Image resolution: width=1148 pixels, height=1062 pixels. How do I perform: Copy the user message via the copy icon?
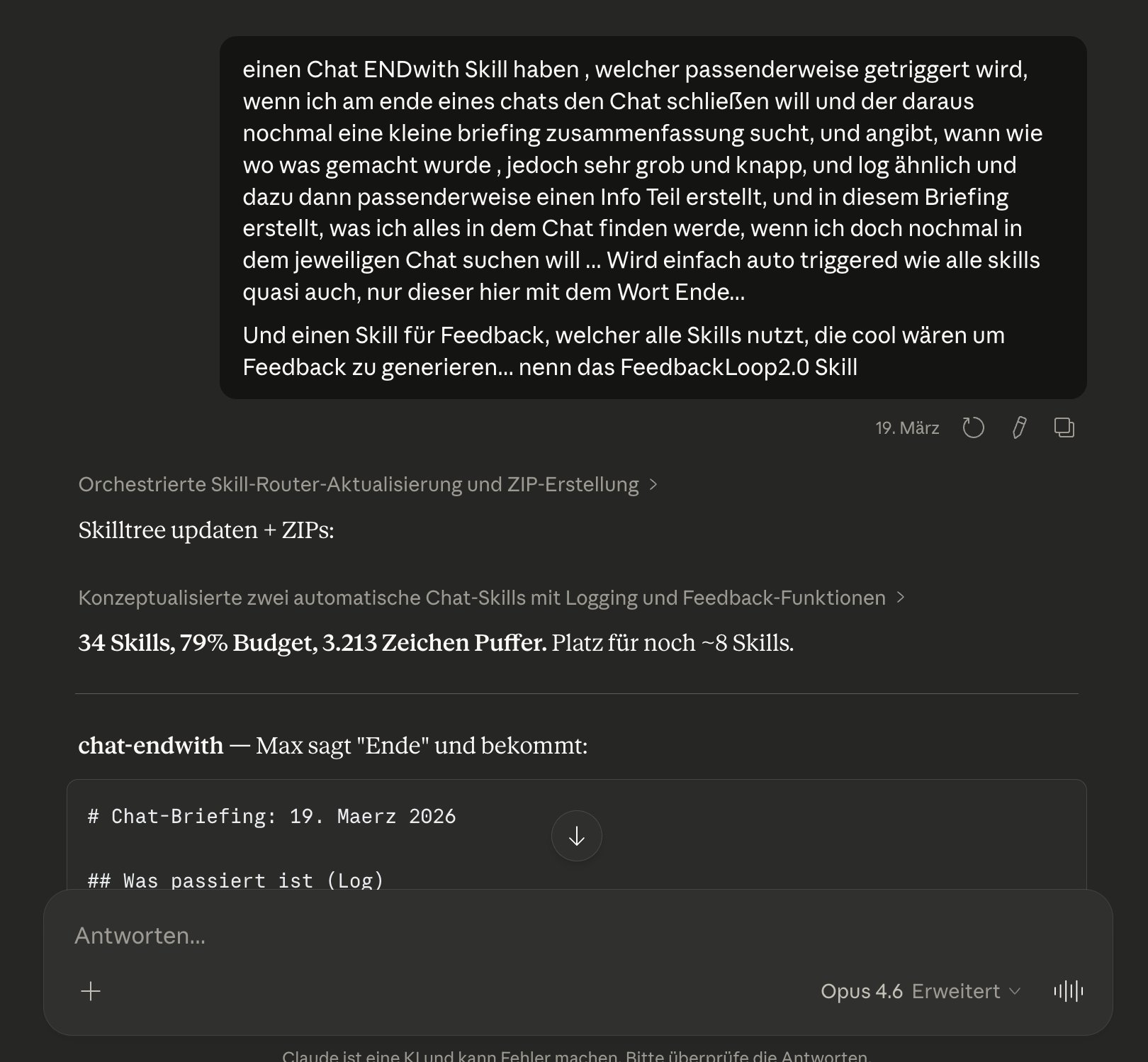(1064, 427)
